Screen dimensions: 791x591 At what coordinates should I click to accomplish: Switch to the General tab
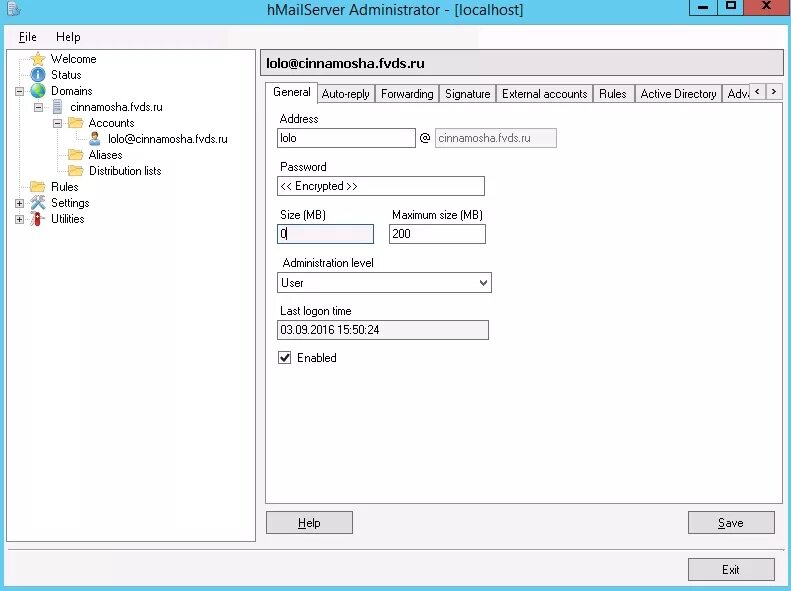pos(292,92)
